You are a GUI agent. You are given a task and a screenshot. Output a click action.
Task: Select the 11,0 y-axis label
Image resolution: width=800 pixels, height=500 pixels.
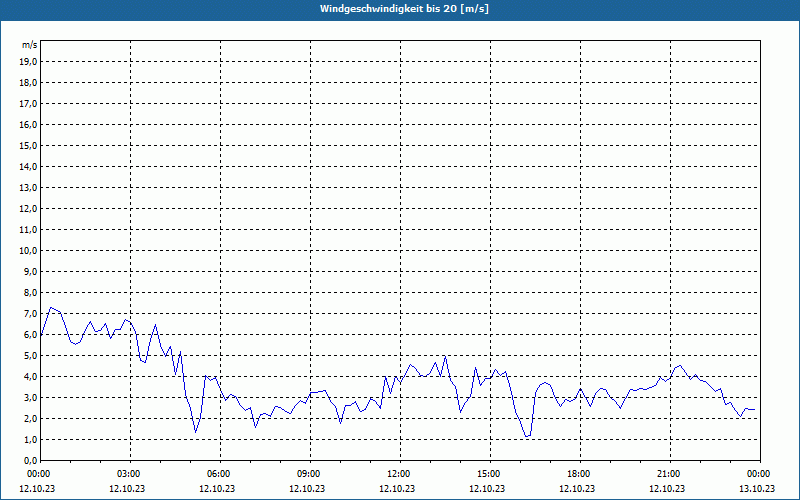click(29, 230)
